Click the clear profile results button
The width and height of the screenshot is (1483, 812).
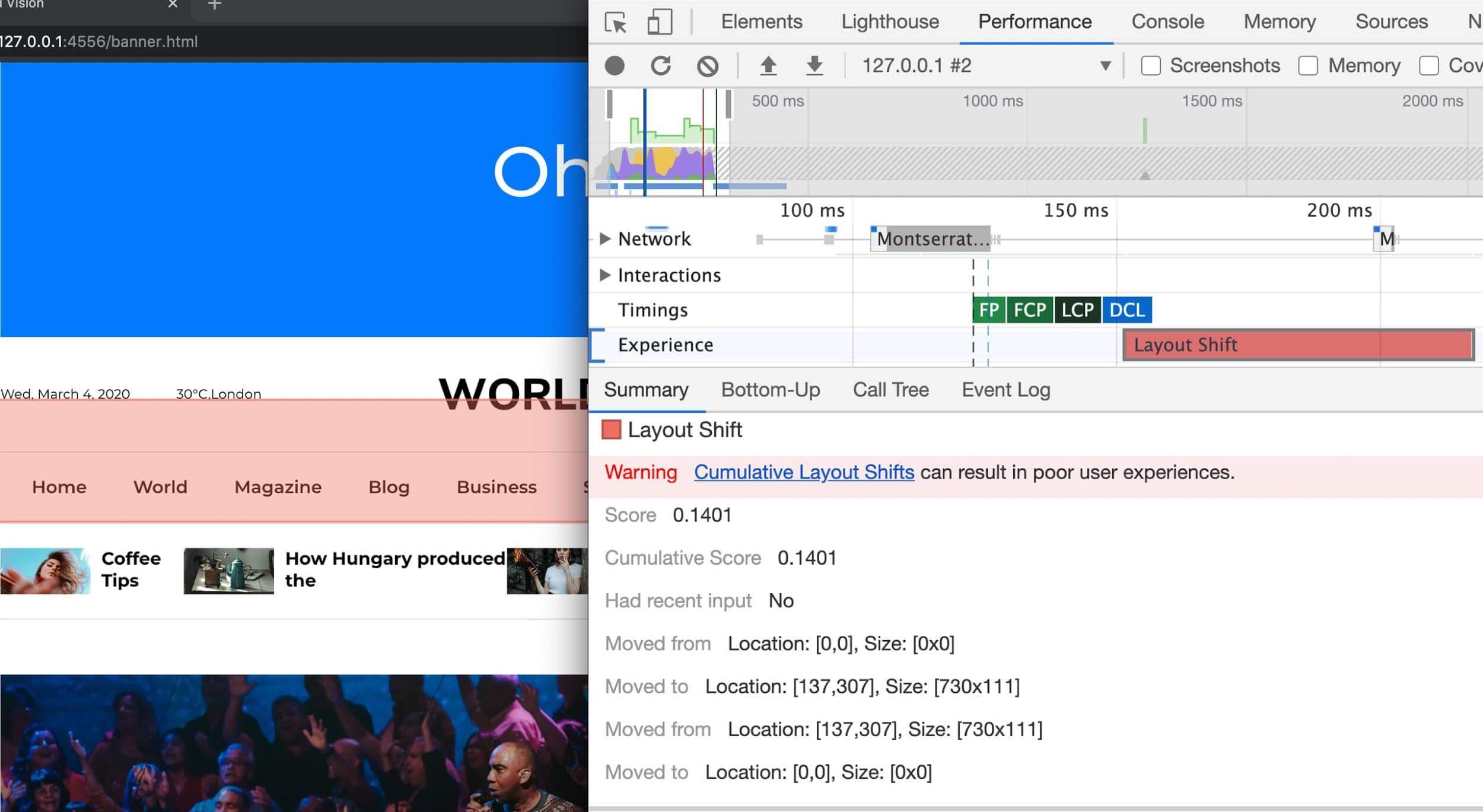tap(708, 66)
